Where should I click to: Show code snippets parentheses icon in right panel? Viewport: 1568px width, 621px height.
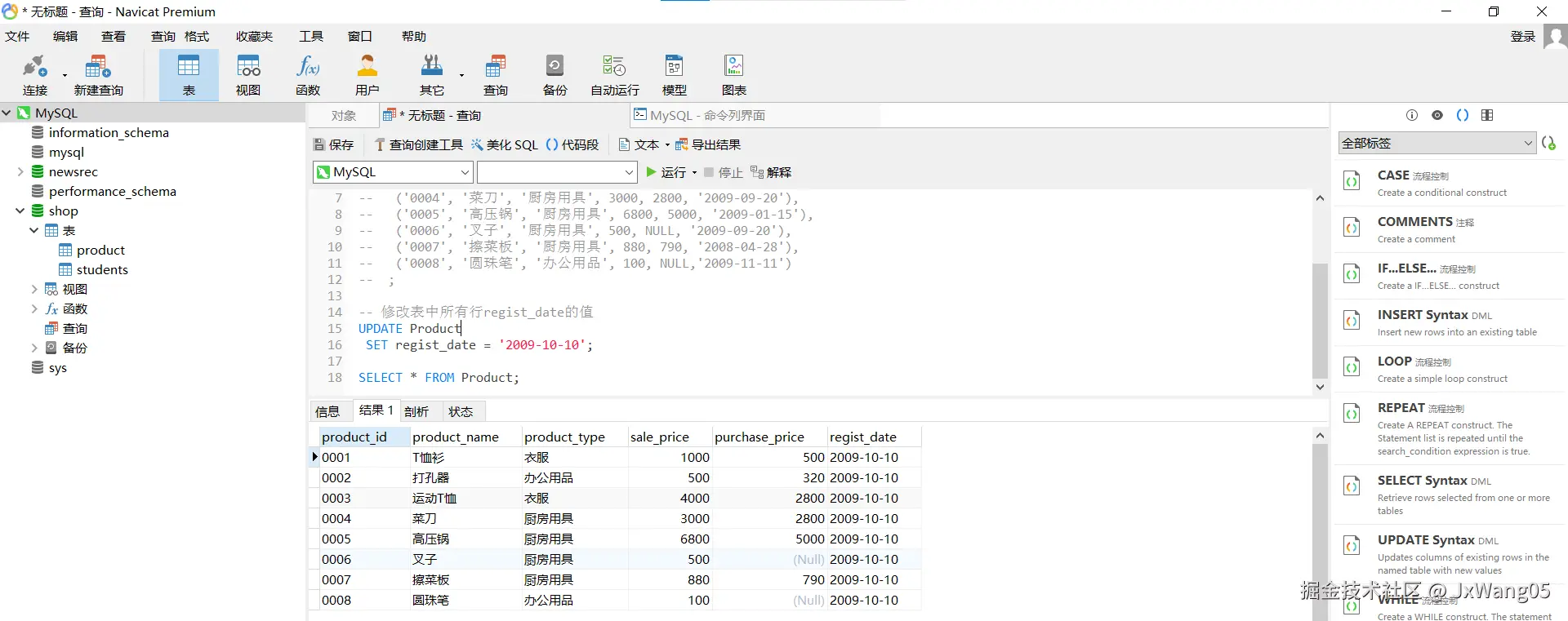click(1463, 115)
